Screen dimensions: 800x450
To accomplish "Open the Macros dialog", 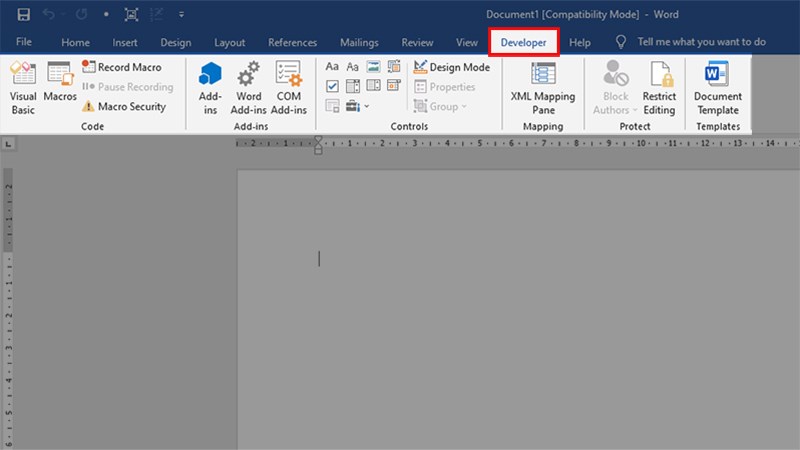I will (x=60, y=86).
